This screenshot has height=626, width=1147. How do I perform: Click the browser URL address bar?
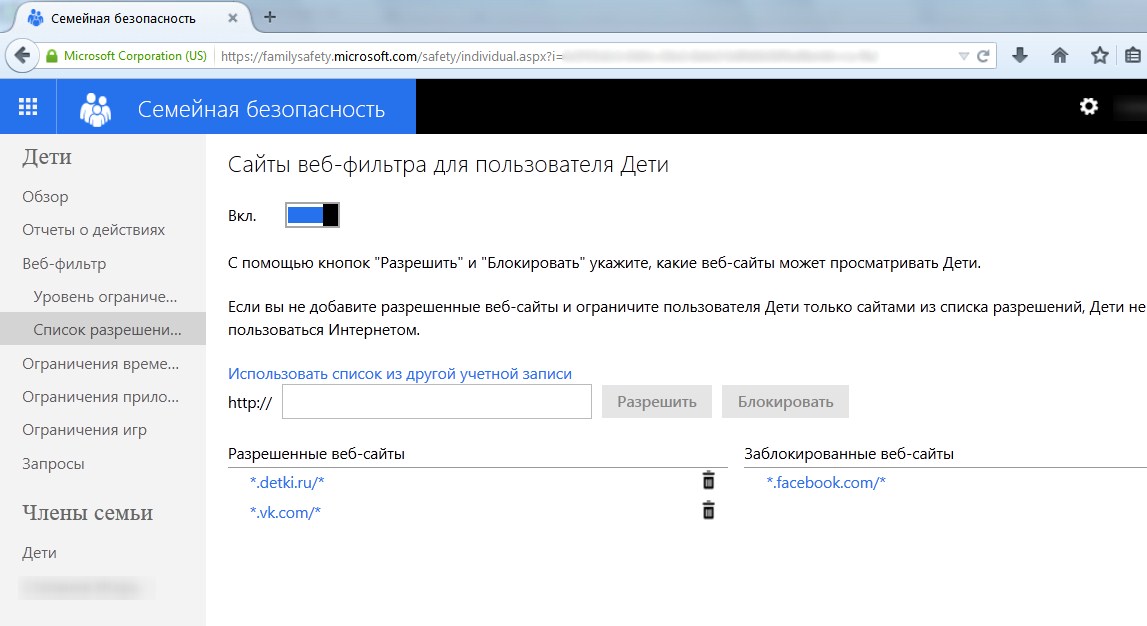pyautogui.click(x=585, y=56)
